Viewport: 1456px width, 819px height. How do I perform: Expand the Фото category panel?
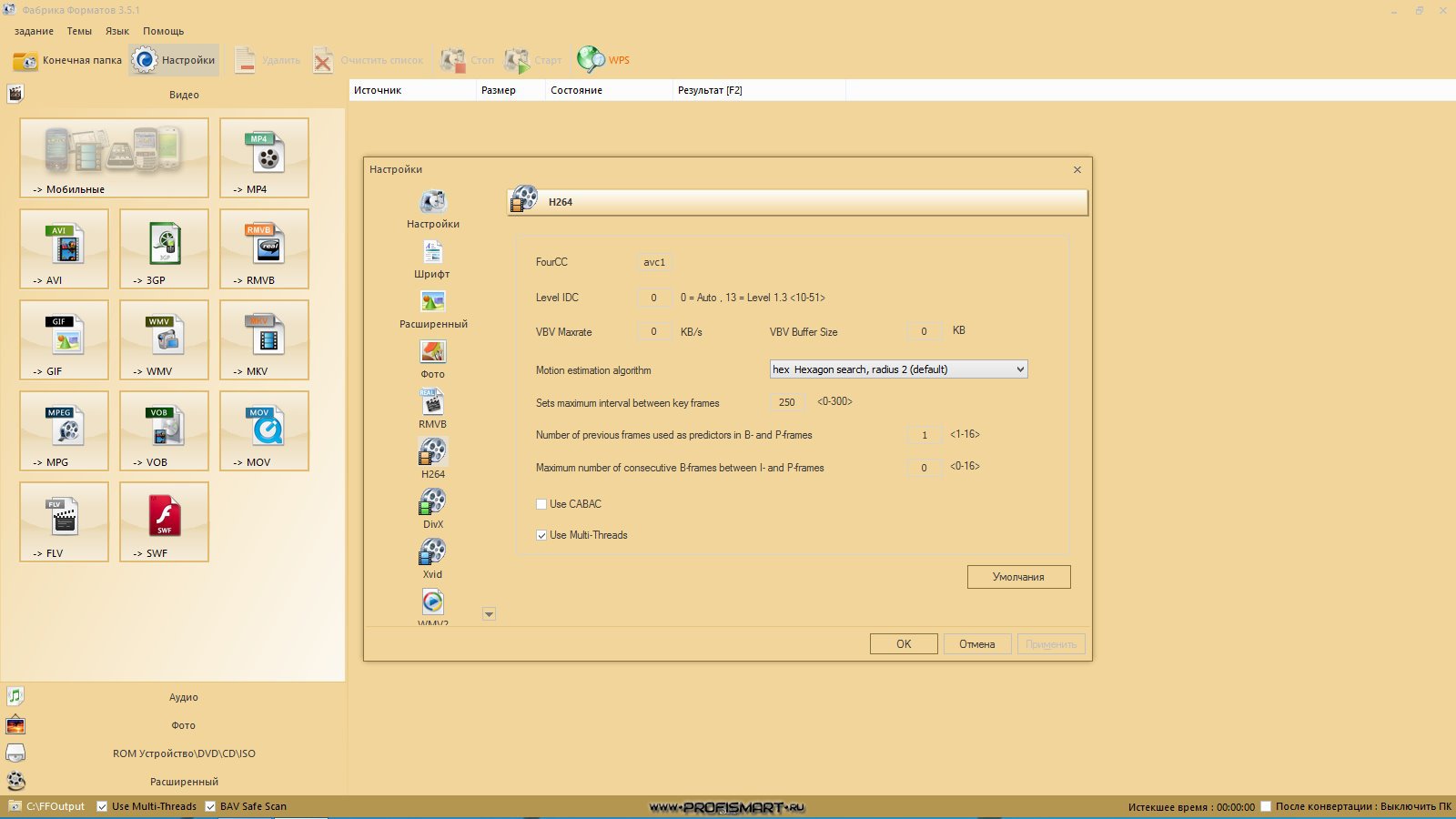pos(173,725)
